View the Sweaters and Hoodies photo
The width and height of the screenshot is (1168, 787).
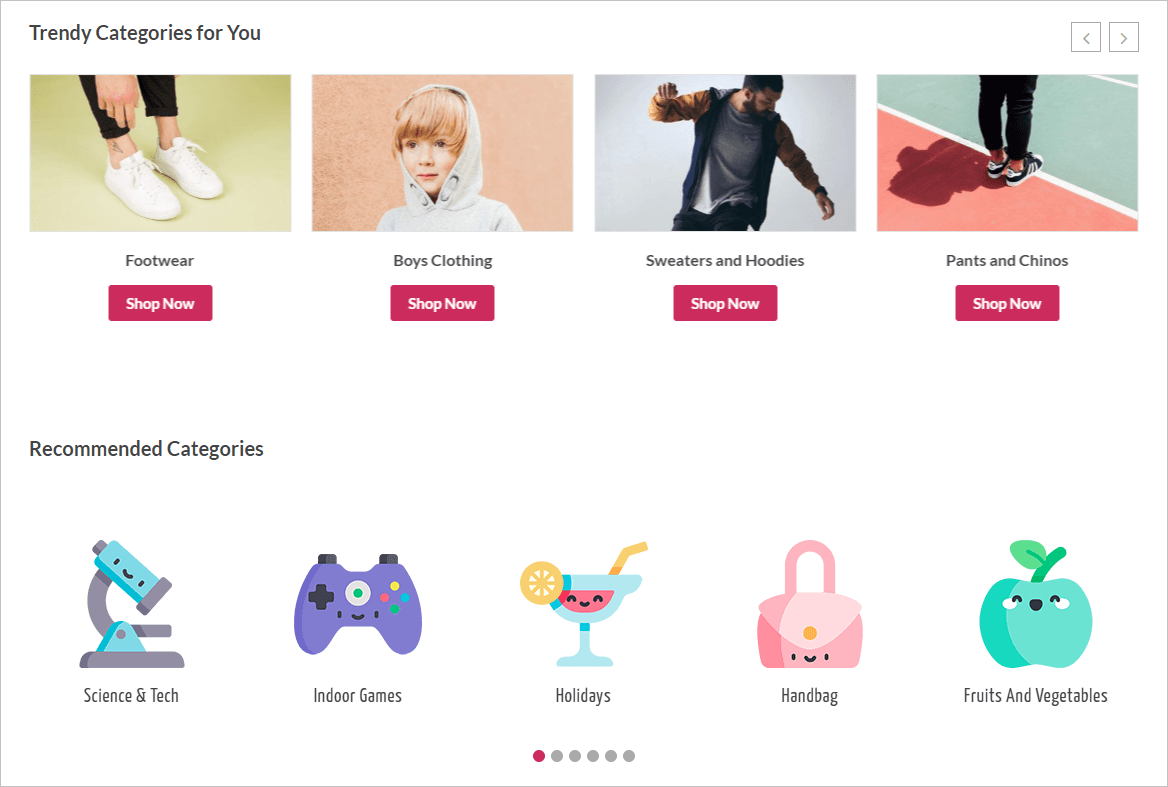(x=725, y=153)
